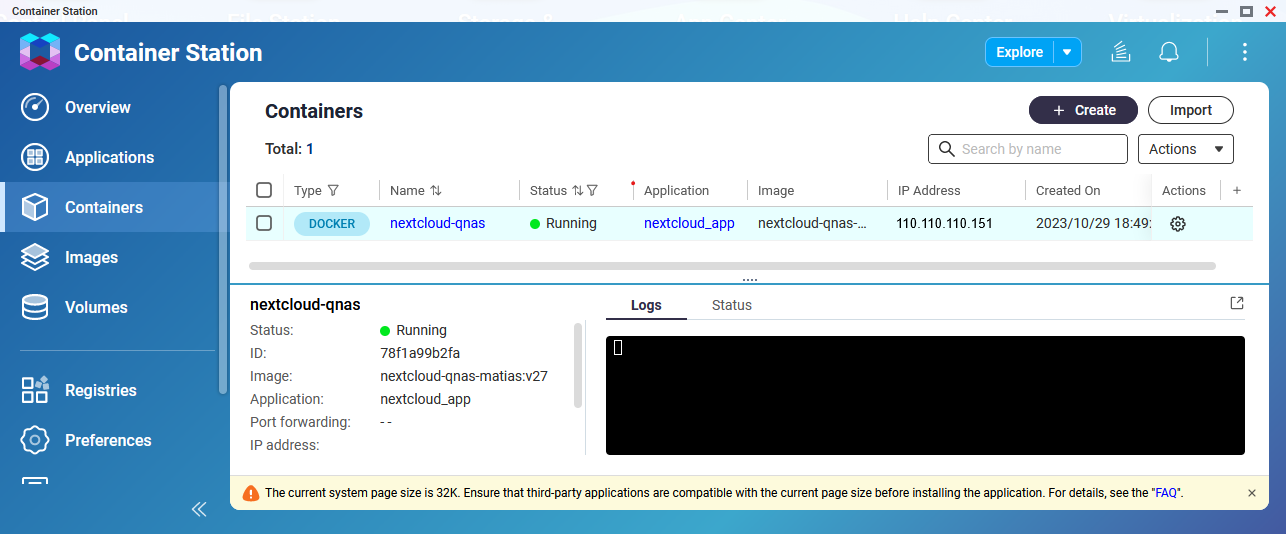This screenshot has height=534, width=1286.
Task: Maximize the Container Station window
Action: pyautogui.click(x=1246, y=11)
